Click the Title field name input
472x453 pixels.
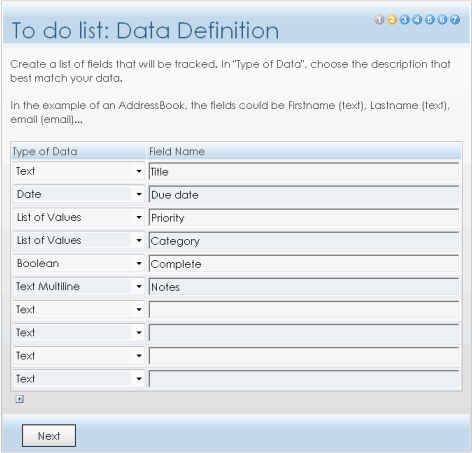[x=304, y=171]
